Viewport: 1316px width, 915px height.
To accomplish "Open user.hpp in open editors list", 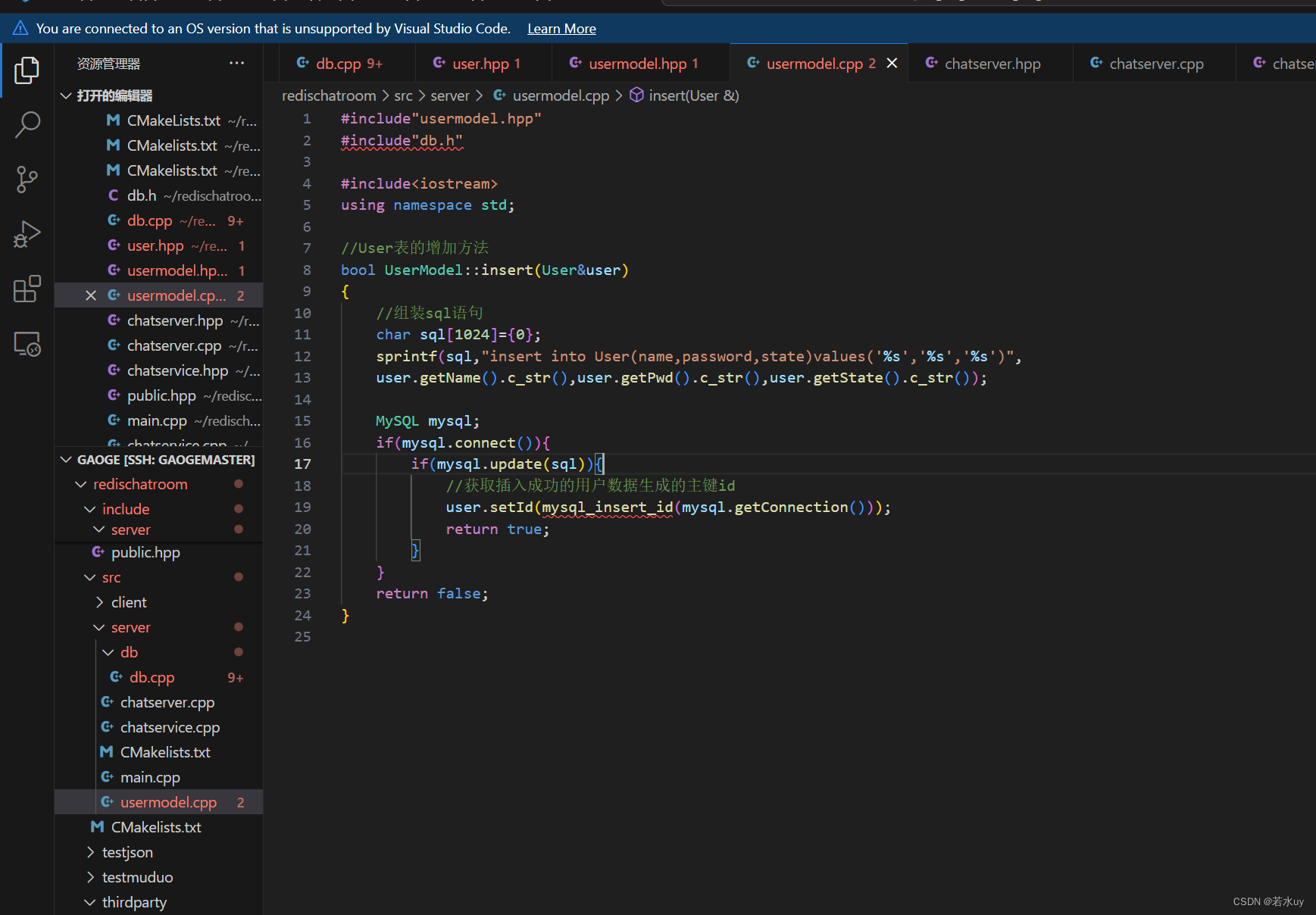I will (x=159, y=245).
